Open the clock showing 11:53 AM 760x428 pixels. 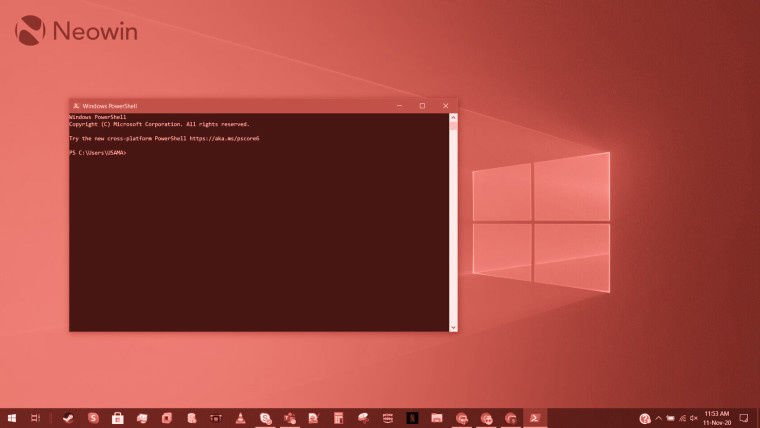click(x=716, y=418)
